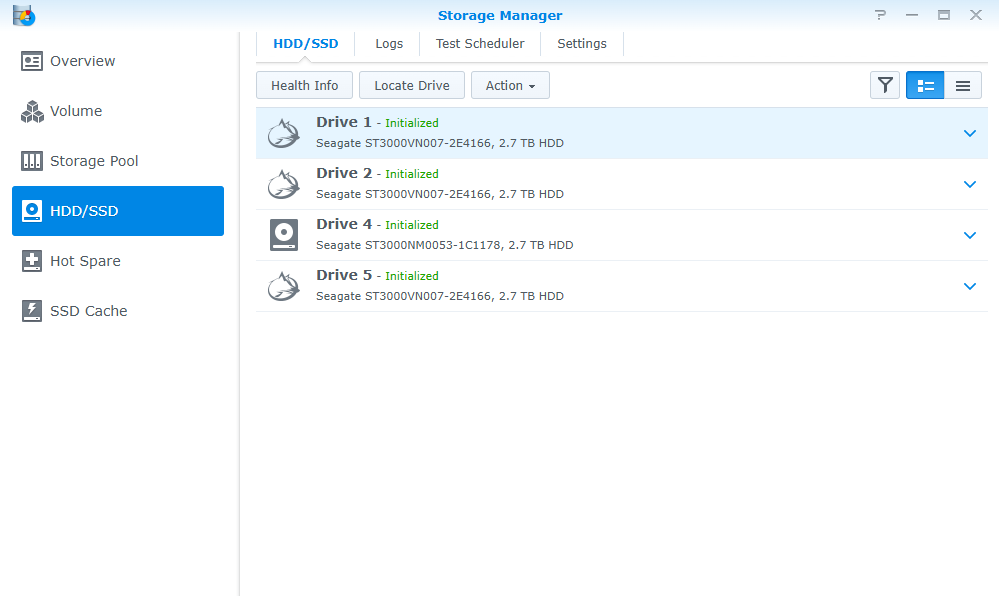The width and height of the screenshot is (999, 596).
Task: Open Storage Pool in the sidebar
Action: (x=118, y=161)
